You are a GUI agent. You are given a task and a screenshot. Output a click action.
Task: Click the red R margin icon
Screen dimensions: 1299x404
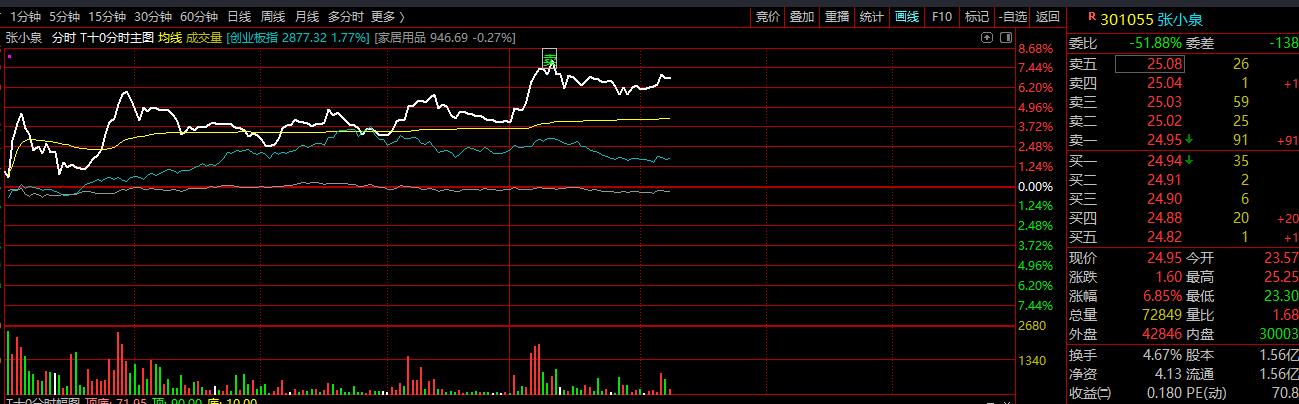(x=1090, y=17)
